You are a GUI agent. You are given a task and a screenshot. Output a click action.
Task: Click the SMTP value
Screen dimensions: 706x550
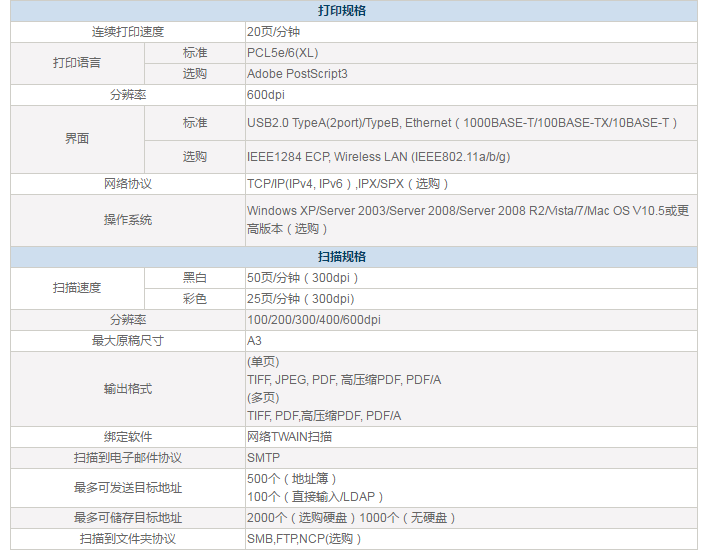pos(263,458)
